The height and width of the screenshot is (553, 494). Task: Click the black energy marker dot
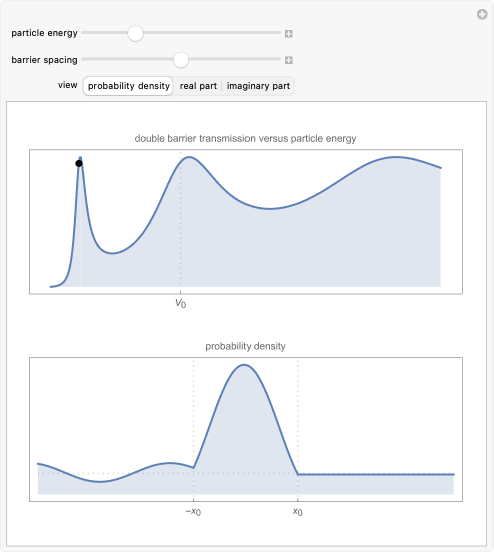tap(79, 163)
